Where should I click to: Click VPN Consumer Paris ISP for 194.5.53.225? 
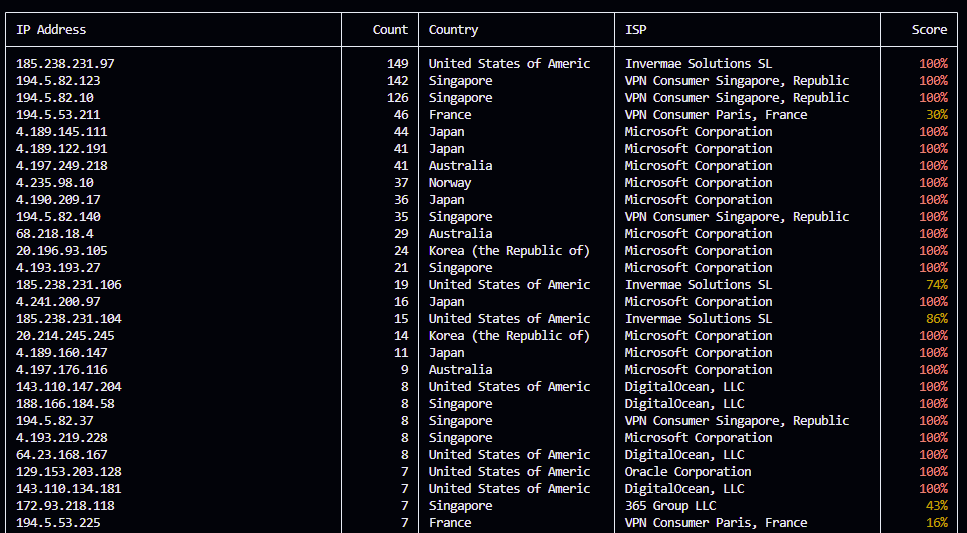716,523
